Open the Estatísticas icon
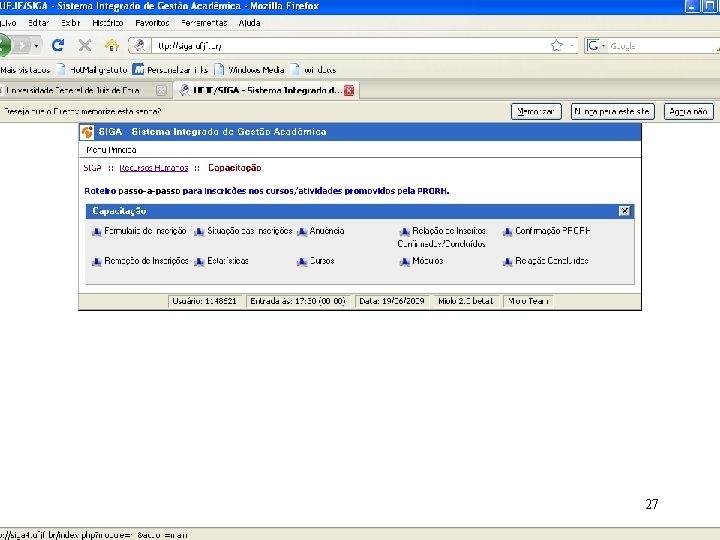720x540 pixels. click(x=199, y=262)
